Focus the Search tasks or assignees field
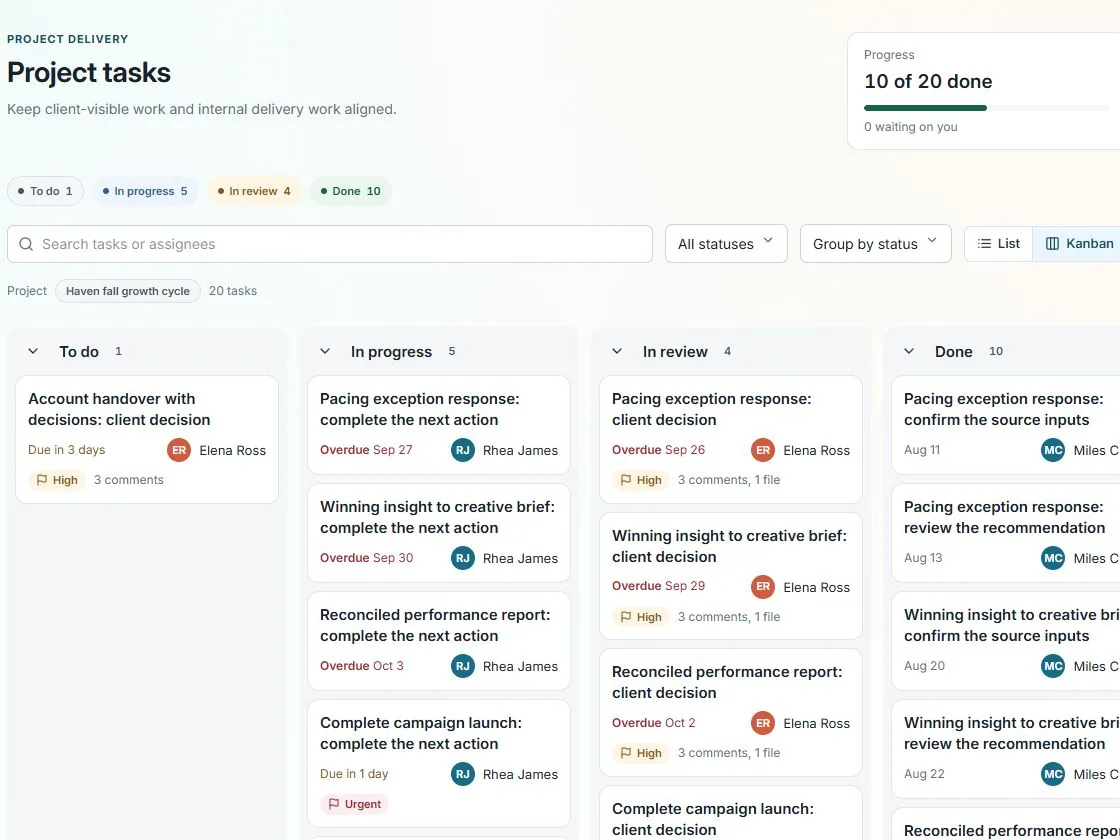Image resolution: width=1120 pixels, height=840 pixels. click(x=330, y=244)
